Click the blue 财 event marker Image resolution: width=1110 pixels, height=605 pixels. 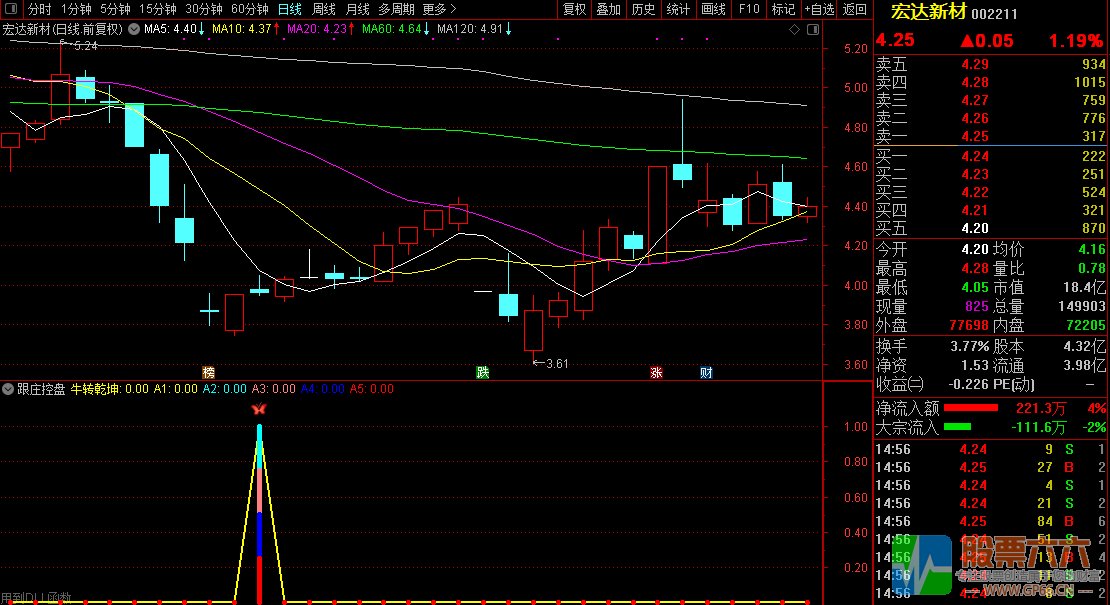[706, 372]
